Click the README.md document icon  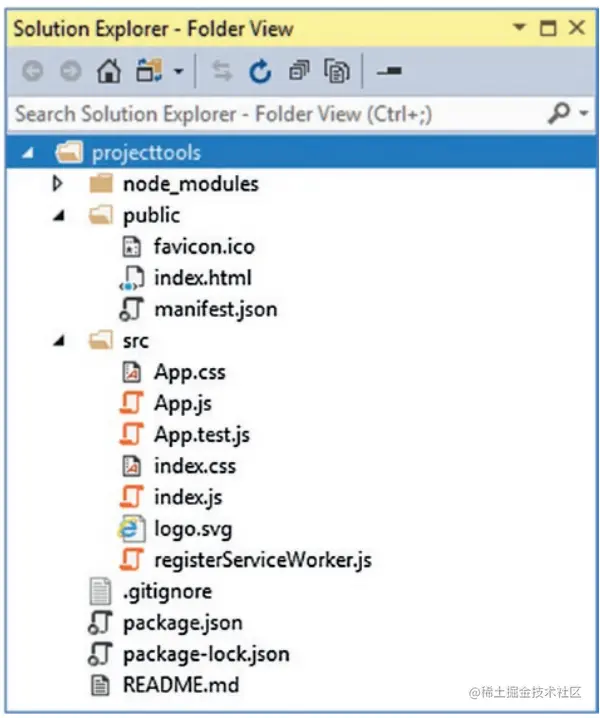[x=100, y=685]
